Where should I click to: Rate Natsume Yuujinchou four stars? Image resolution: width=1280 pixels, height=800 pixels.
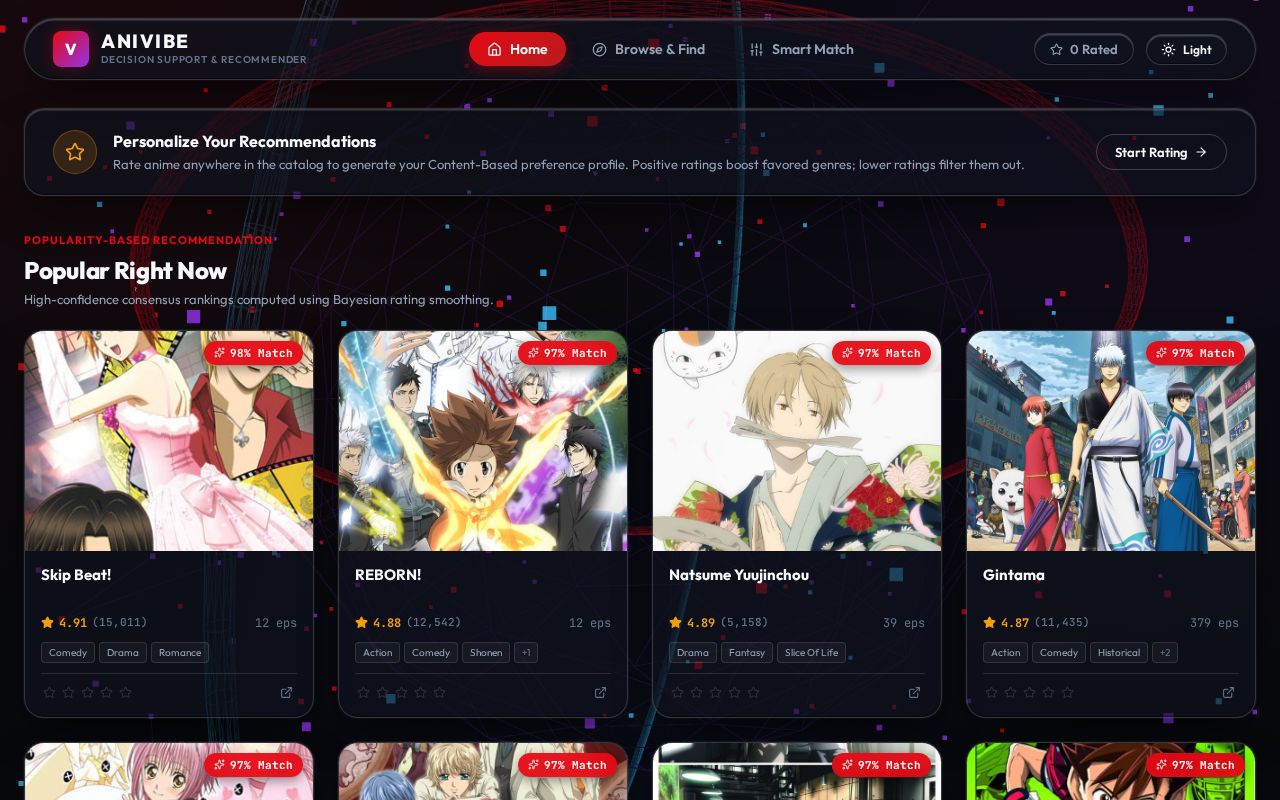[x=734, y=692]
